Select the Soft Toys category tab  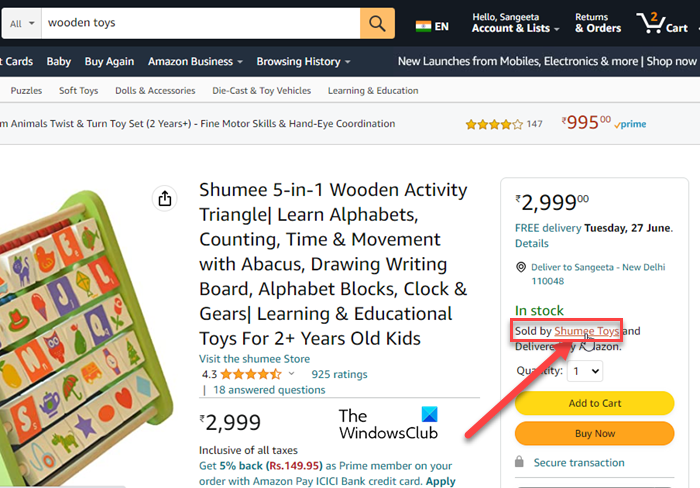(x=78, y=91)
